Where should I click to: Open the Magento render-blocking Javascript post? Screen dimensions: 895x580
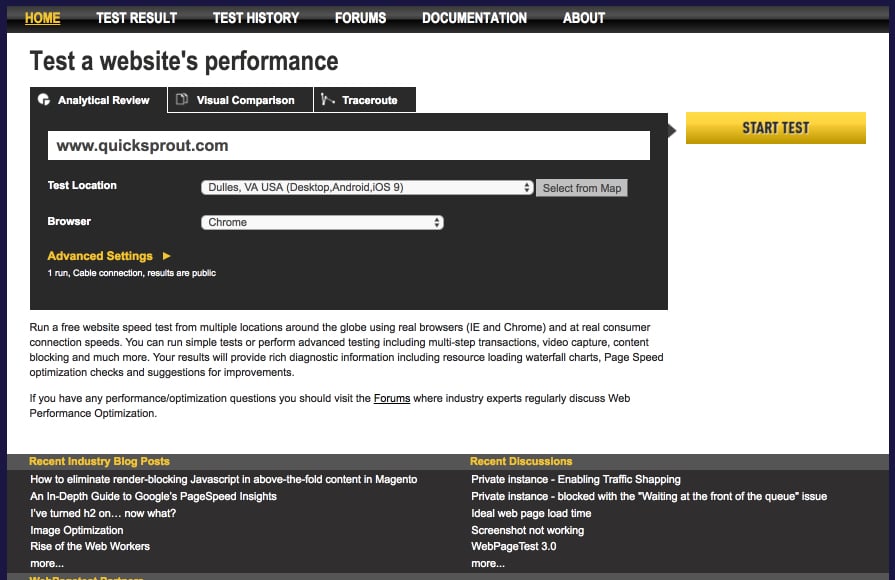coord(224,480)
